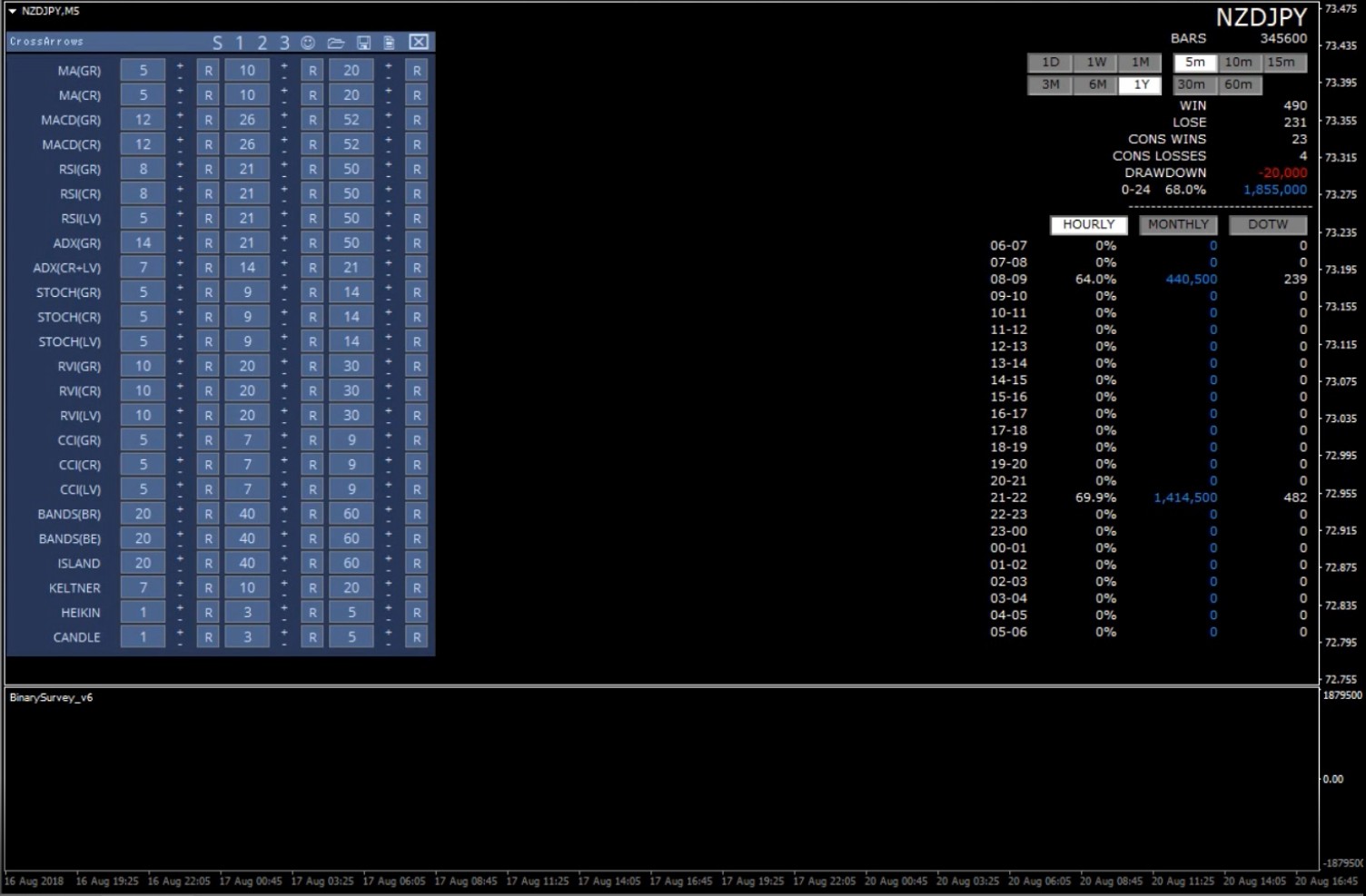Click the MA(GR) first value field 5
The height and width of the screenshot is (896, 1366).
[144, 71]
